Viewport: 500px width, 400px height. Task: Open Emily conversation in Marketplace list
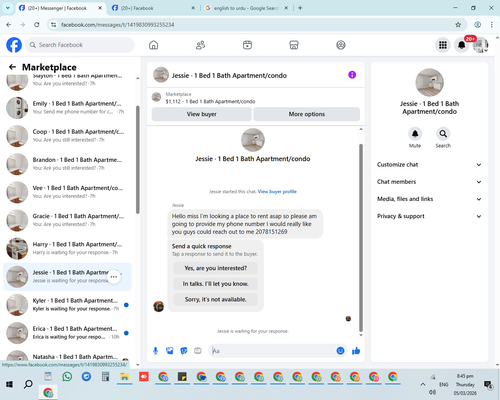point(68,108)
